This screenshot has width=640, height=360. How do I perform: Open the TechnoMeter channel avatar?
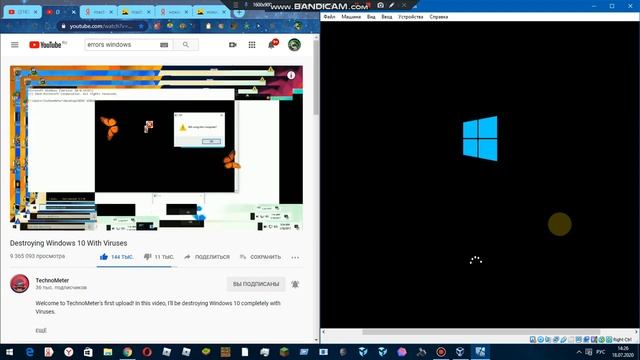20,284
